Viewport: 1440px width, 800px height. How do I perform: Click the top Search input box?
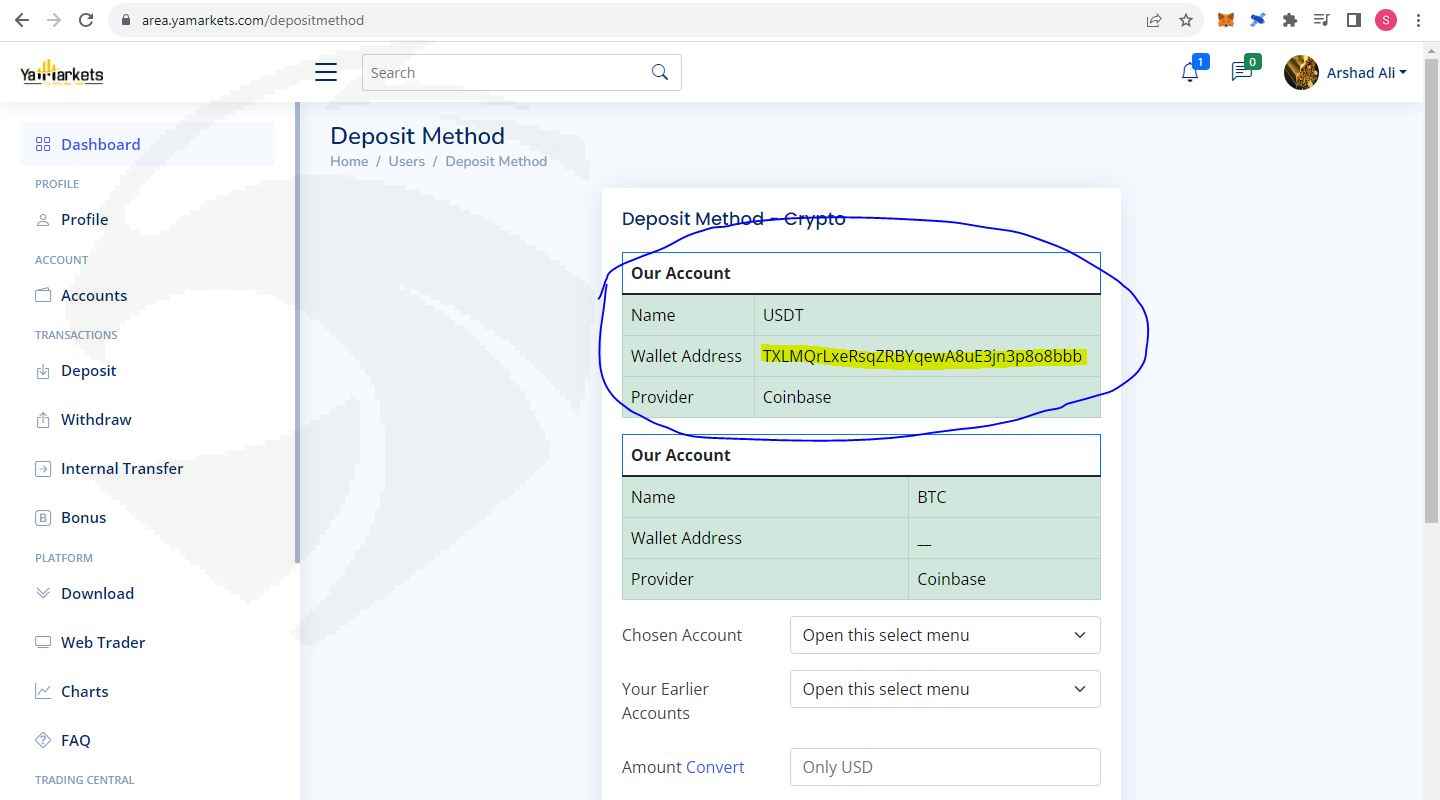[505, 72]
